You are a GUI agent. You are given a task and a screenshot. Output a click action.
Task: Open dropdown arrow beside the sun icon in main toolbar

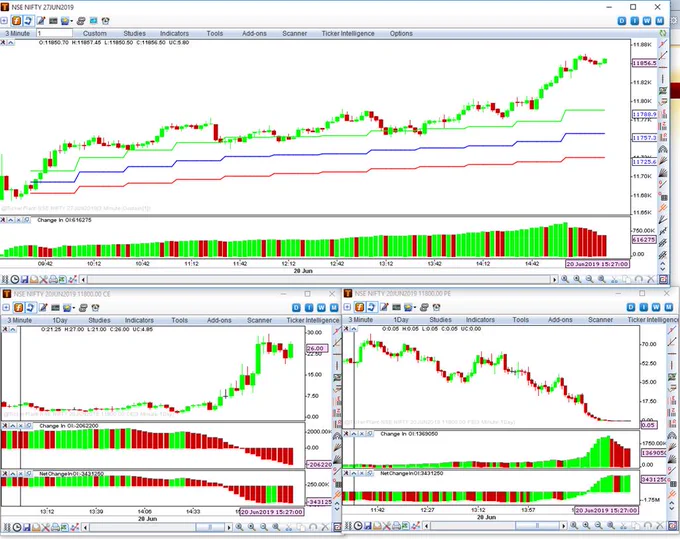pos(71,21)
